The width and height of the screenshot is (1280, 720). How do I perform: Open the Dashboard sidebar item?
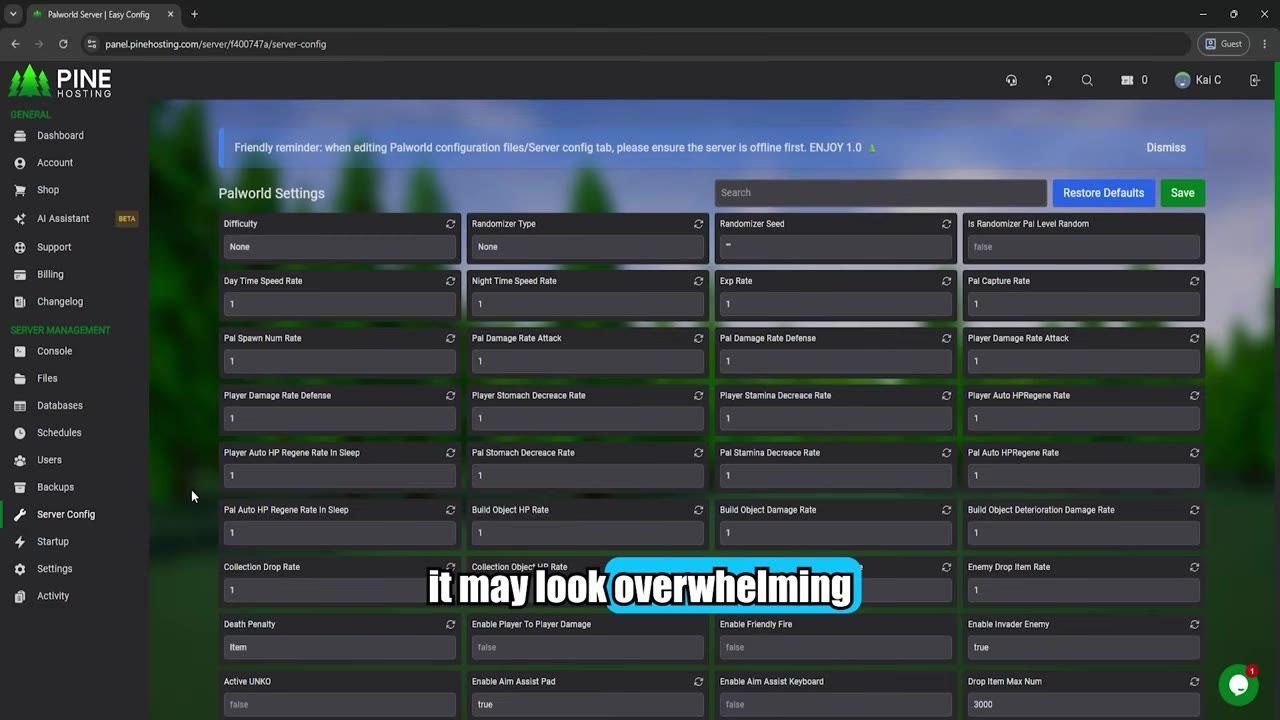coord(61,135)
